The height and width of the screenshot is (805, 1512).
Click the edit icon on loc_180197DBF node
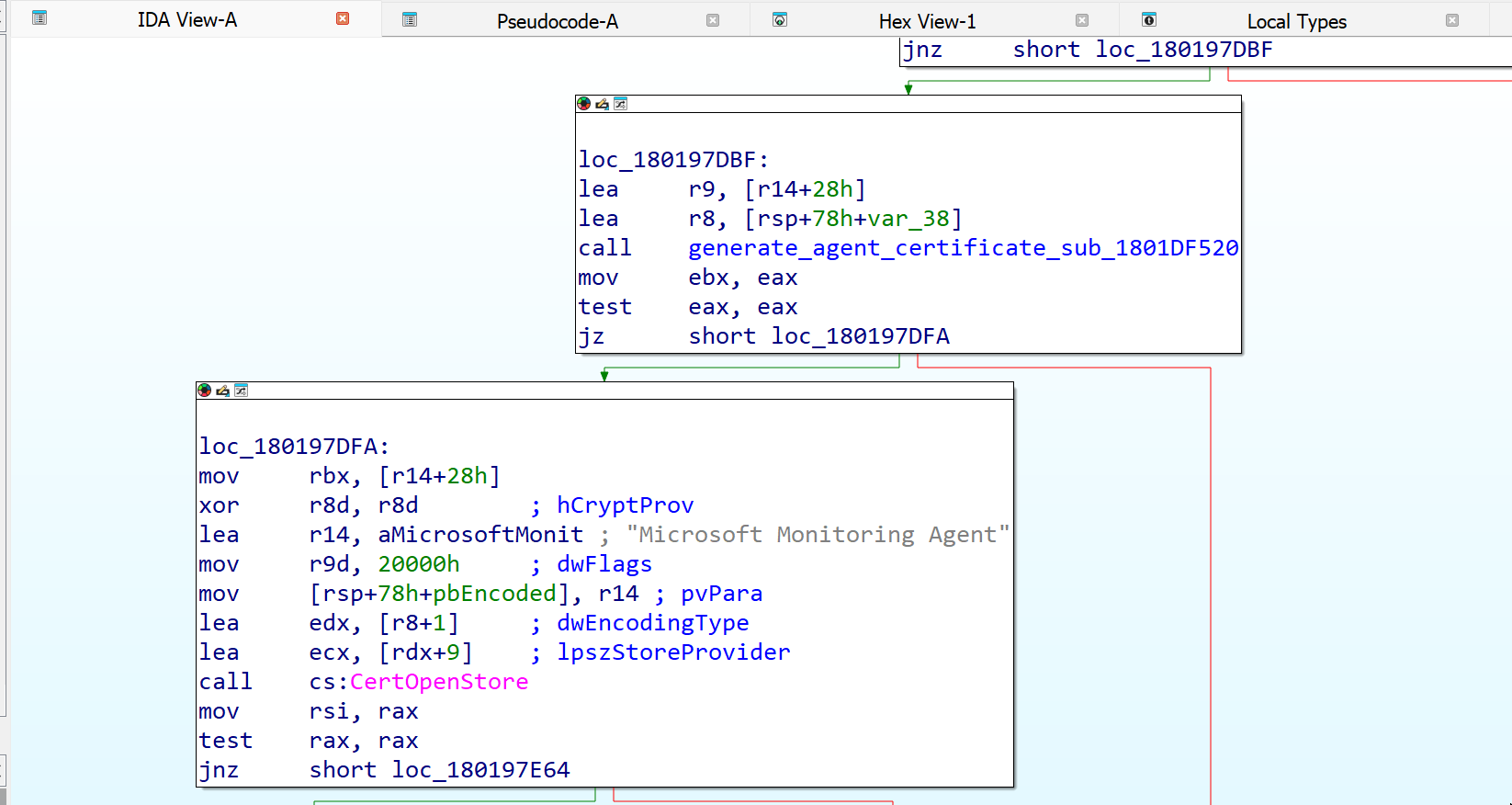coord(602,104)
